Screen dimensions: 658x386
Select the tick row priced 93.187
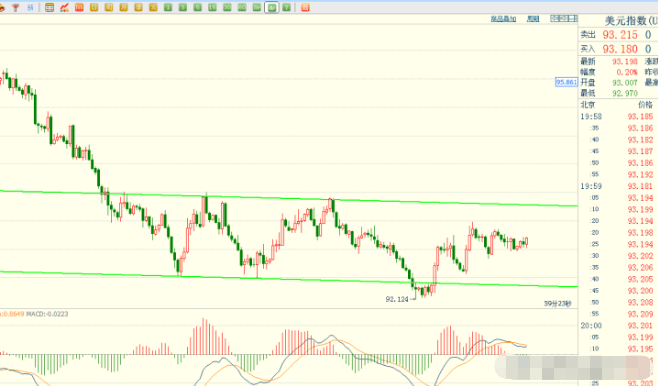click(618, 151)
